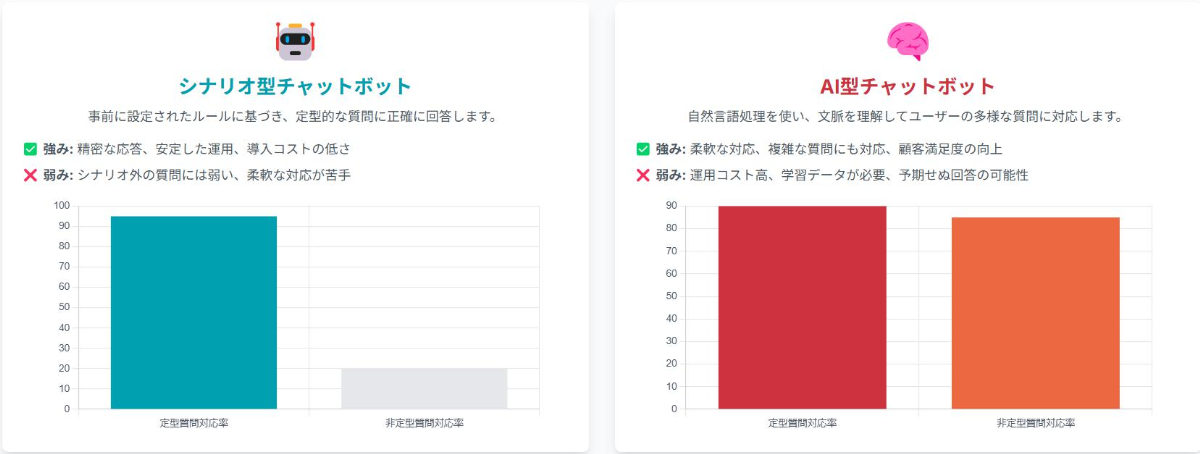Click the 非定型質問対応率 axis label under the gray bar
1200x454 pixels.
point(424,423)
